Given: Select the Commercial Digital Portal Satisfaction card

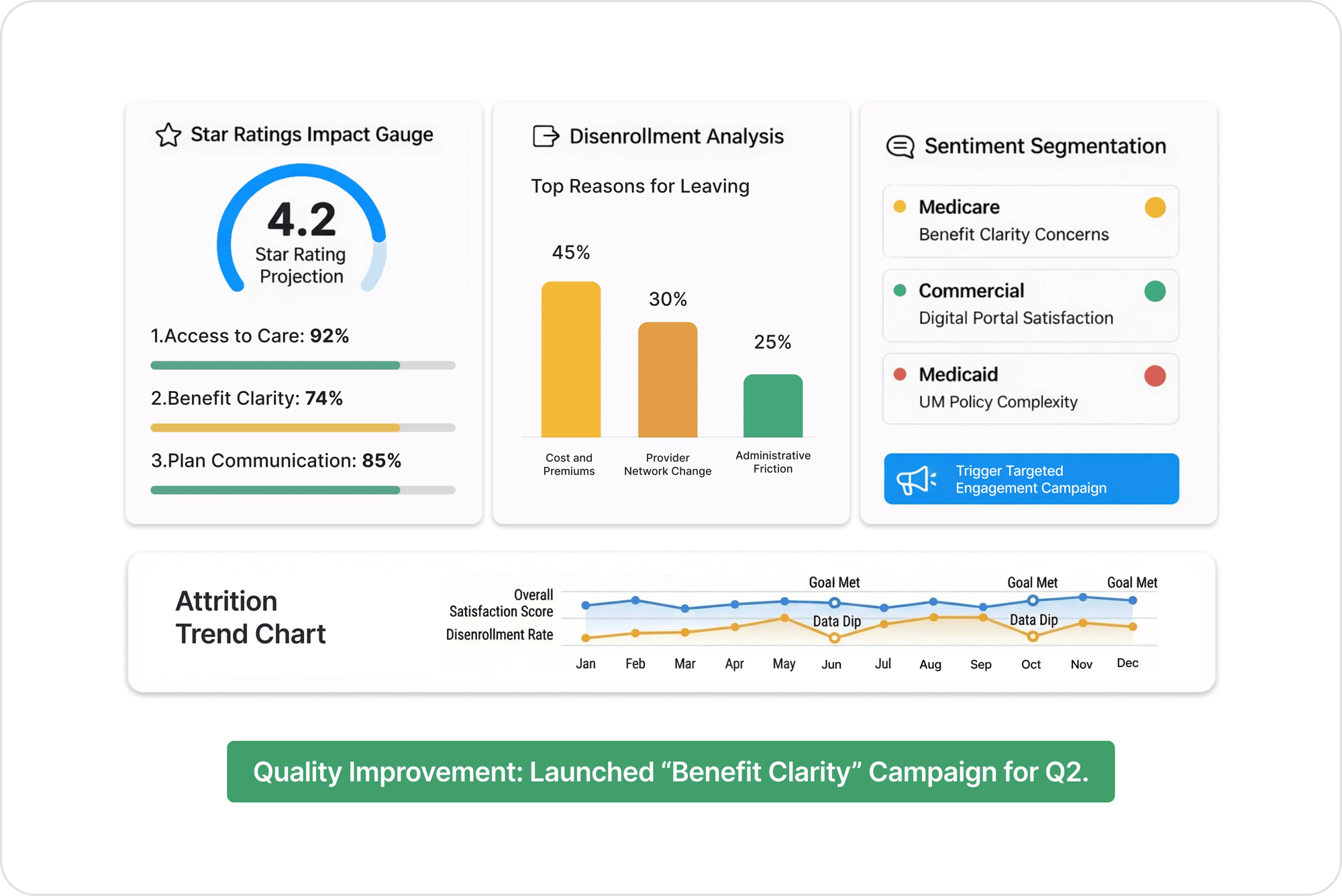Looking at the screenshot, I should click(1030, 305).
